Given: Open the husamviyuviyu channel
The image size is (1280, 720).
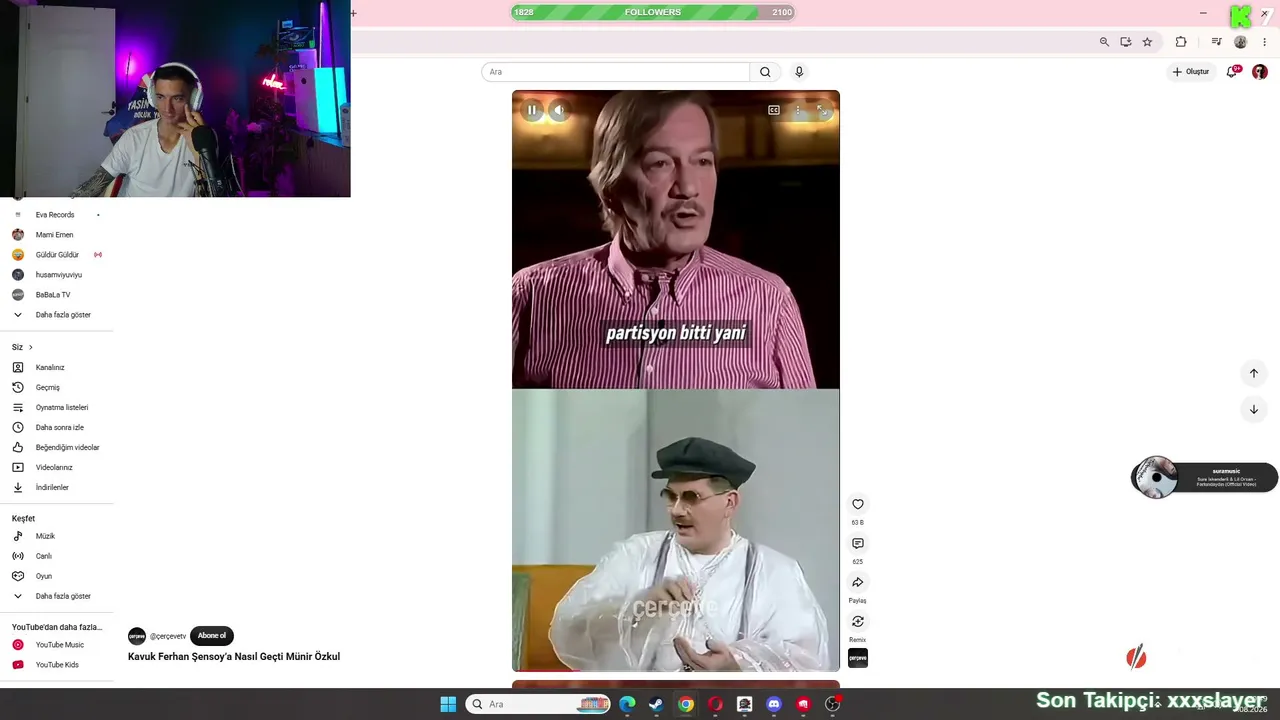Looking at the screenshot, I should point(57,275).
